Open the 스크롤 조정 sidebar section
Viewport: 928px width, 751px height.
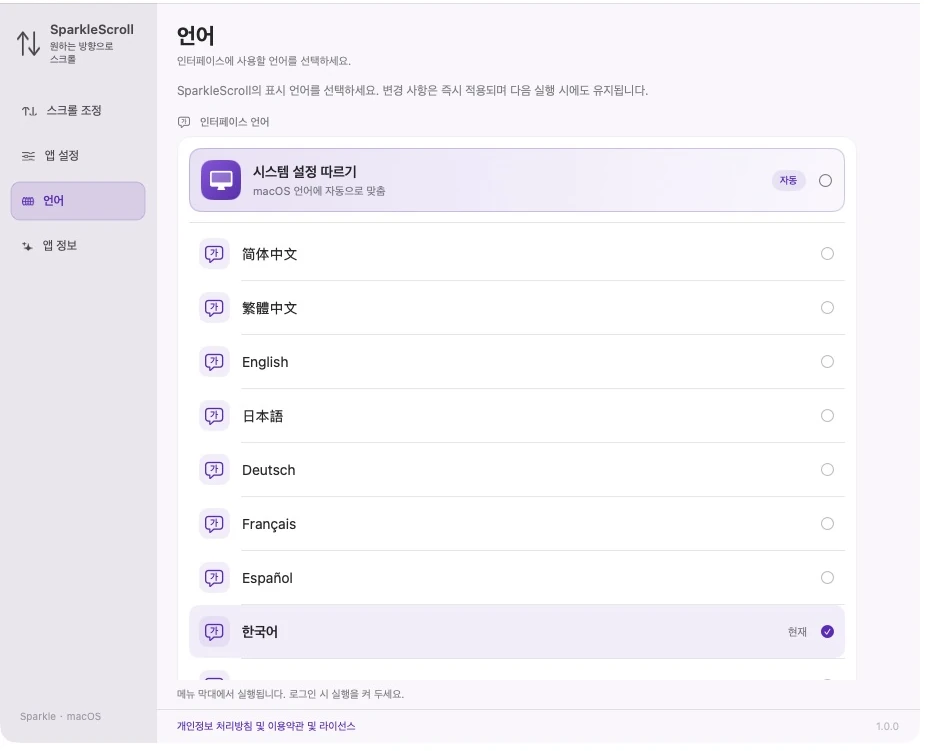[78, 111]
